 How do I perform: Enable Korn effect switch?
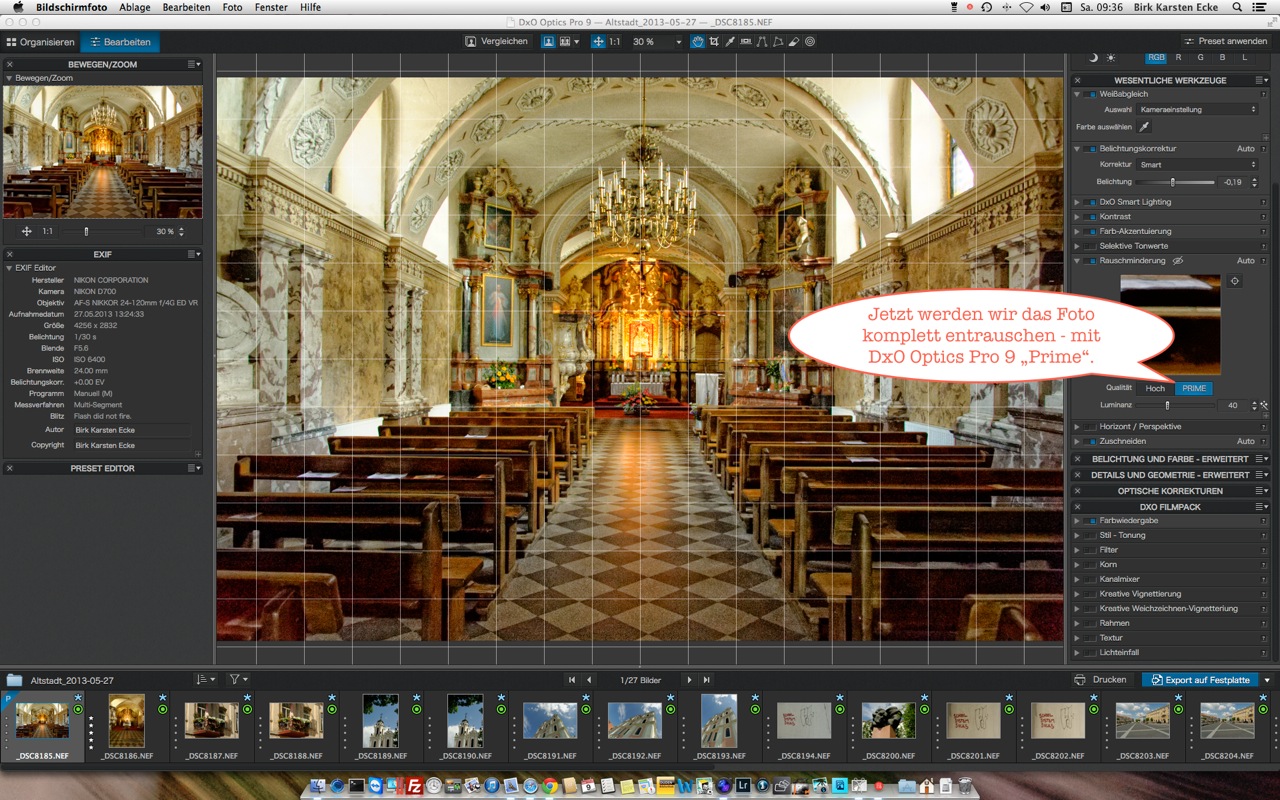pos(1089,564)
